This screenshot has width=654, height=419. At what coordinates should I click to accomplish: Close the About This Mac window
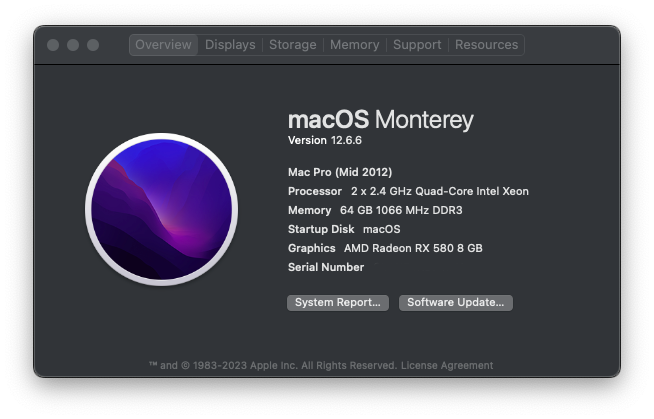[53, 45]
